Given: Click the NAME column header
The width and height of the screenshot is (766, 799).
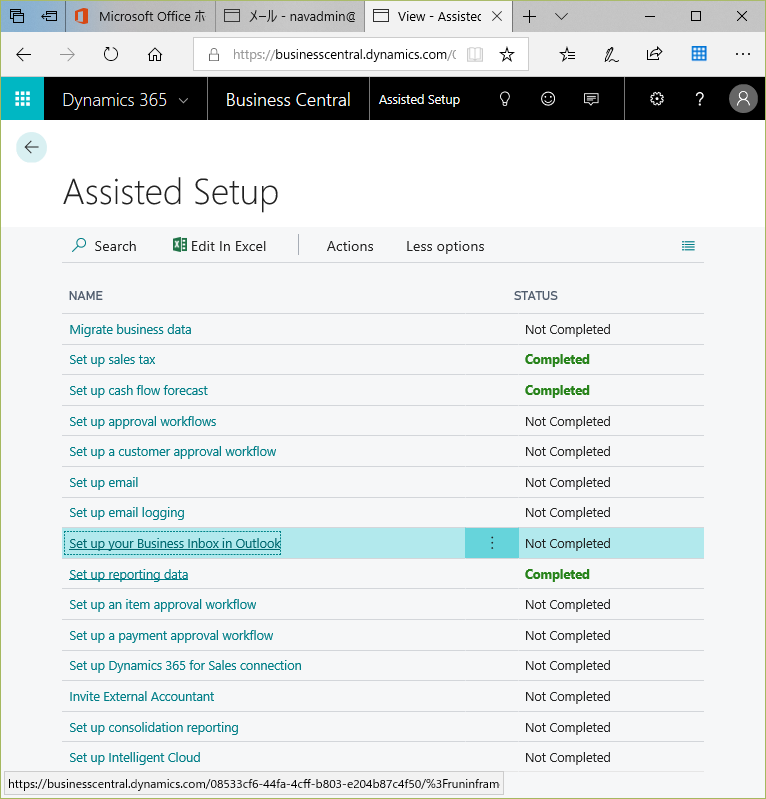Looking at the screenshot, I should point(86,296).
